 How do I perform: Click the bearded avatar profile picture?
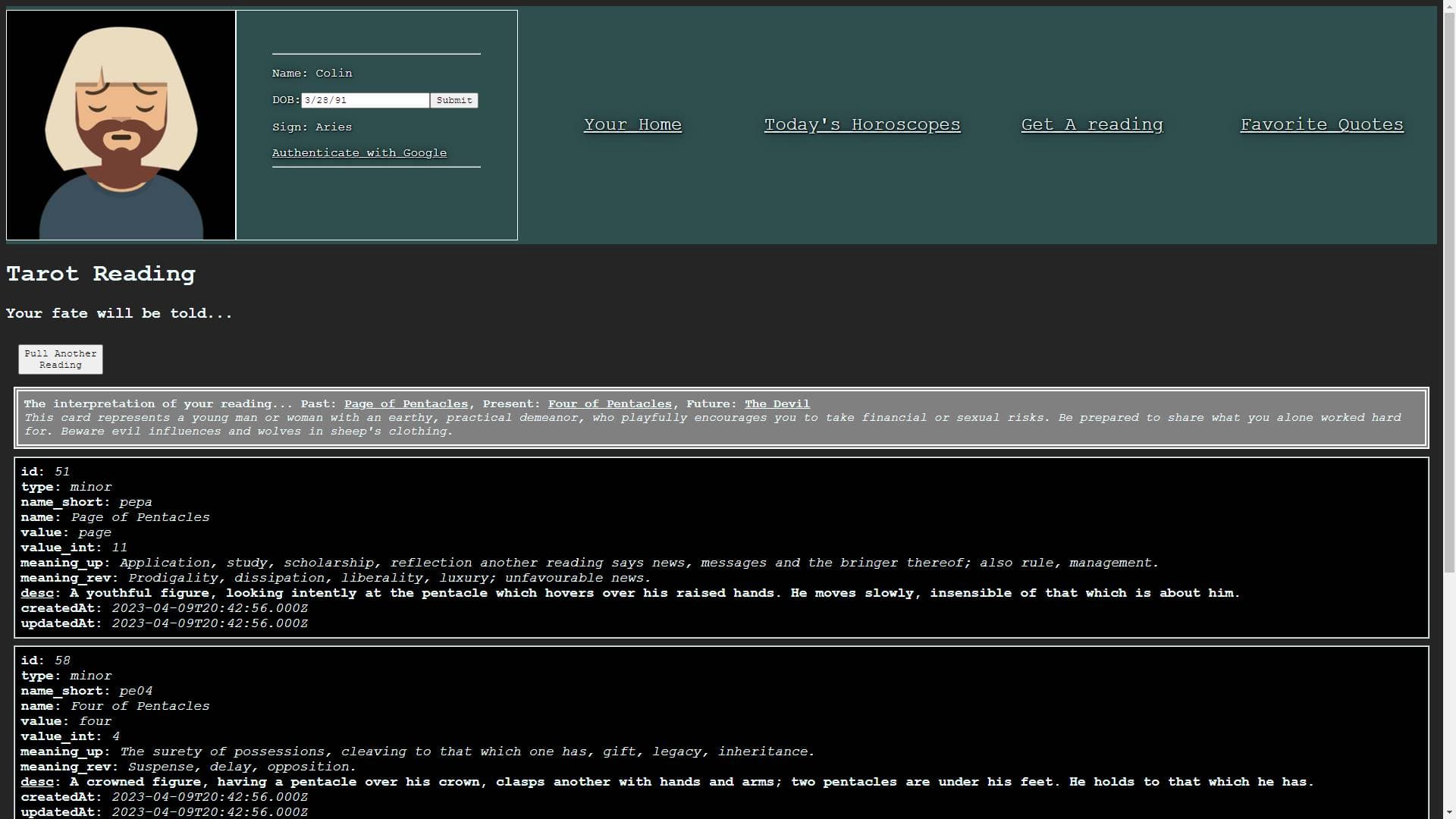pos(121,125)
